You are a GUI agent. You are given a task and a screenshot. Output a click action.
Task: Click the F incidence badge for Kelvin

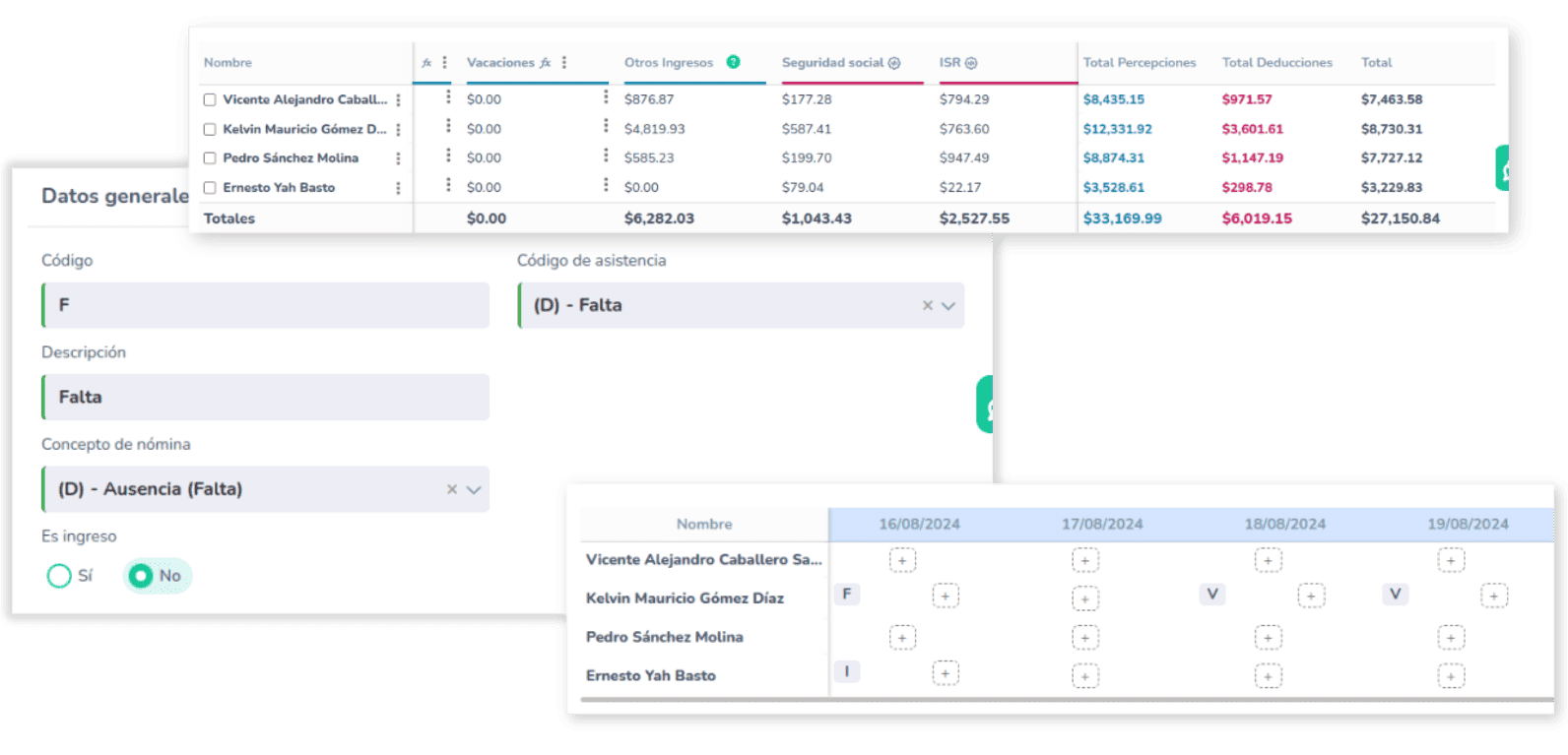pyautogui.click(x=846, y=594)
